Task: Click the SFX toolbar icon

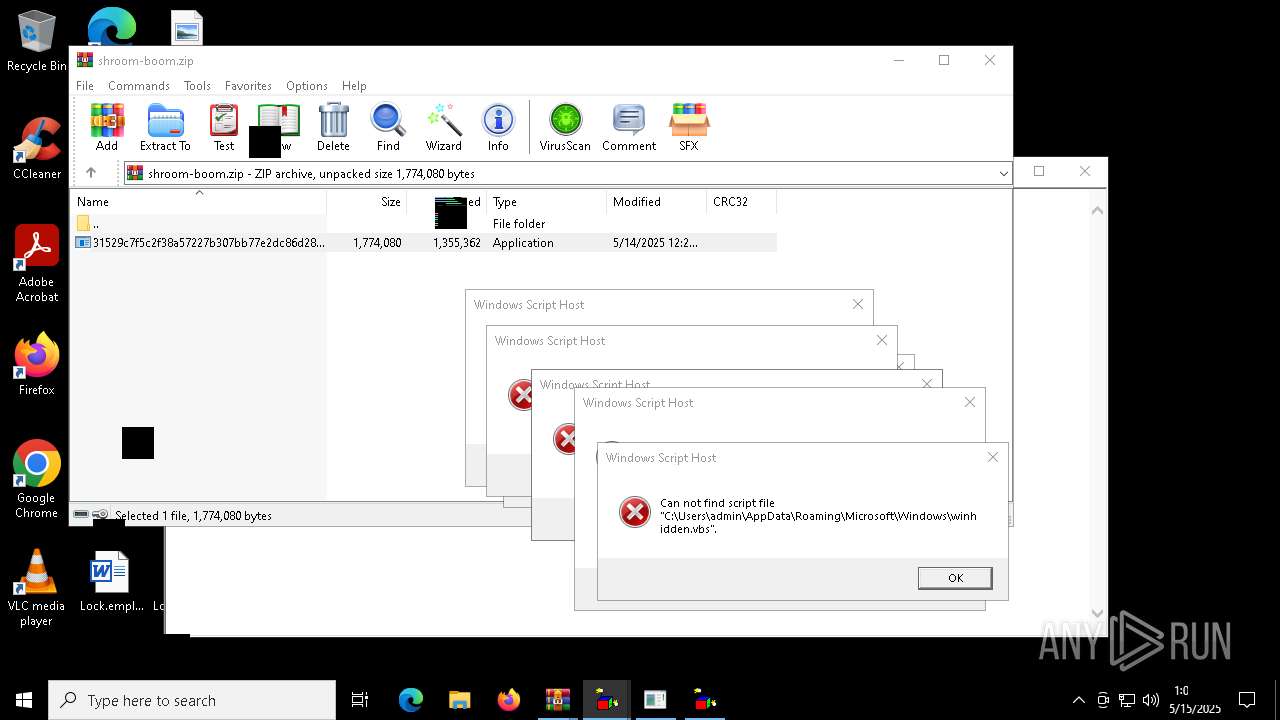Action: point(689,127)
